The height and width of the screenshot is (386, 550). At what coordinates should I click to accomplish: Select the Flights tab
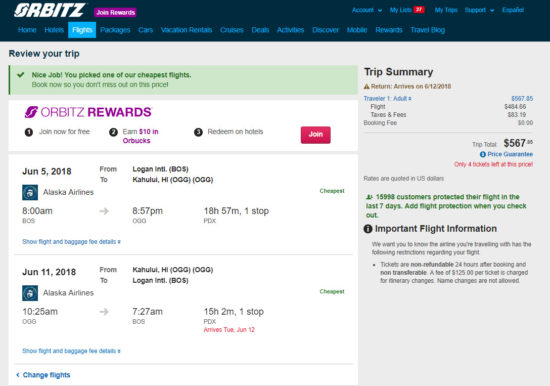coord(82,30)
